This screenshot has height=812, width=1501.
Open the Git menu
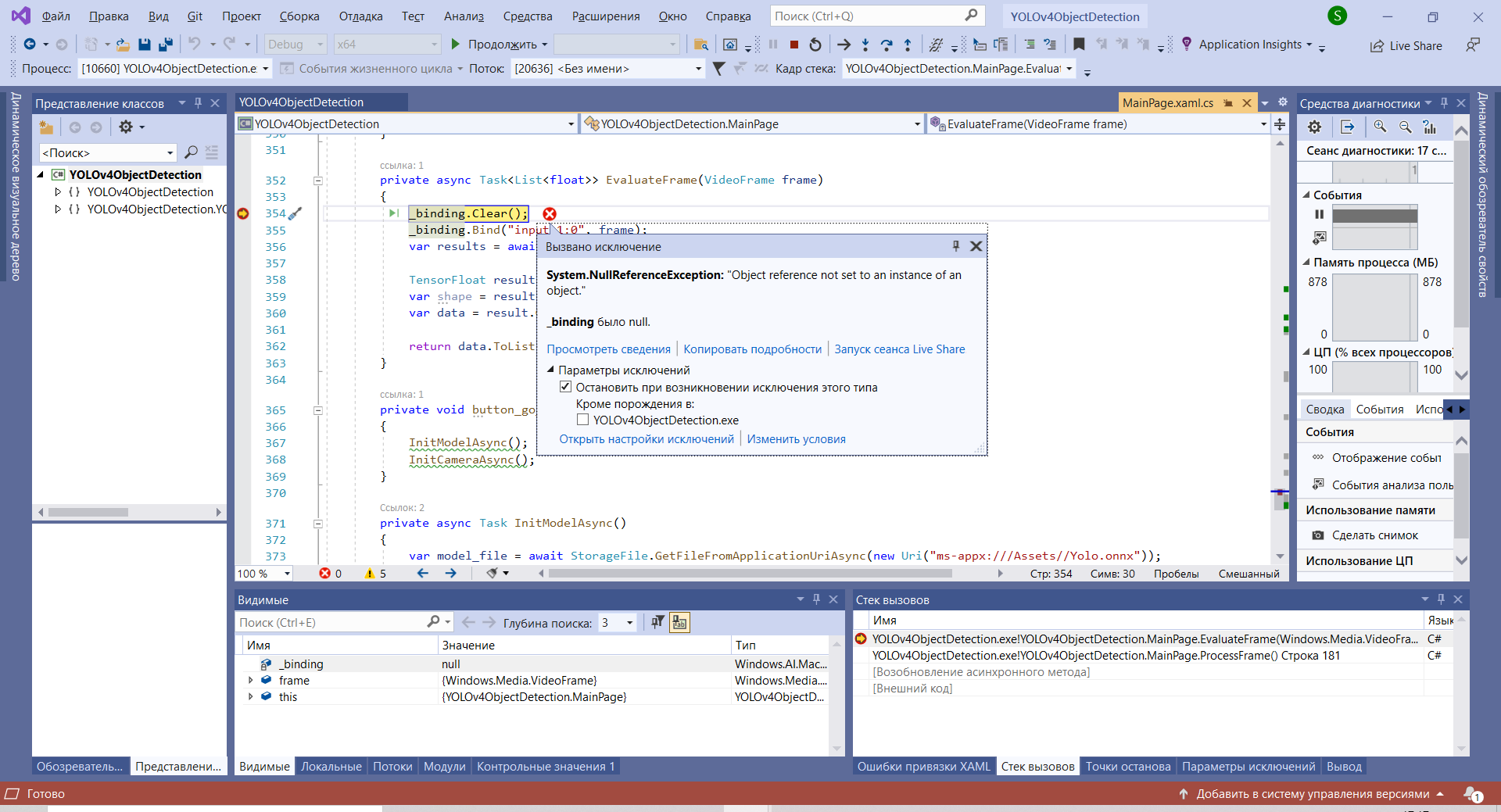pyautogui.click(x=195, y=16)
